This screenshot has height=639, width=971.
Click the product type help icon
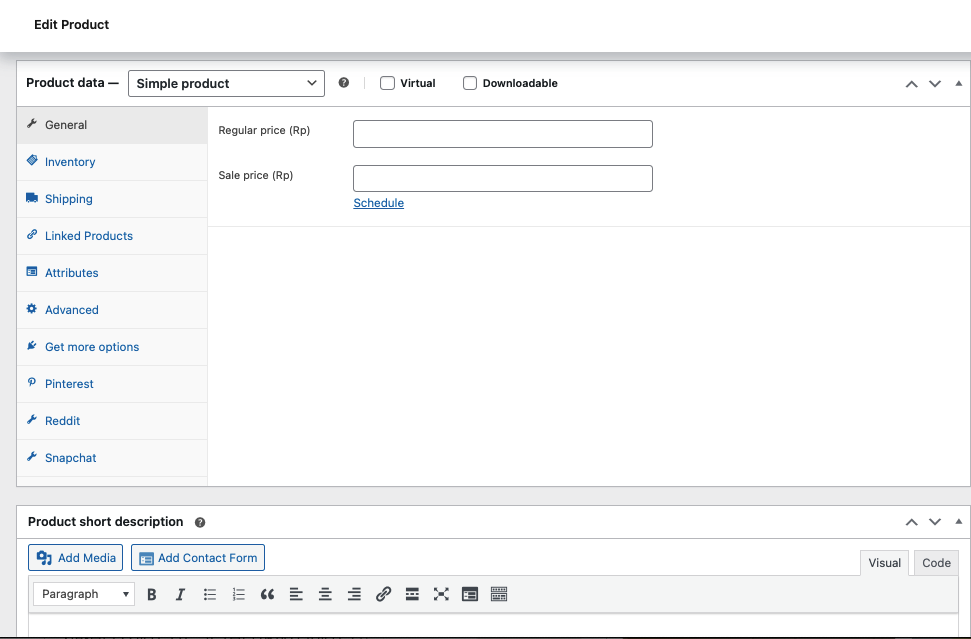[344, 83]
